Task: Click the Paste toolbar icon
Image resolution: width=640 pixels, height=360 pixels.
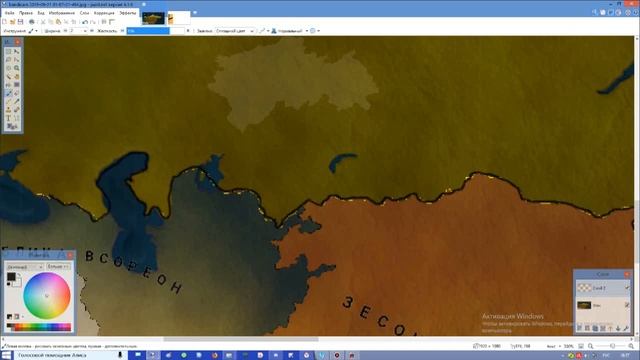Action: 58,22
